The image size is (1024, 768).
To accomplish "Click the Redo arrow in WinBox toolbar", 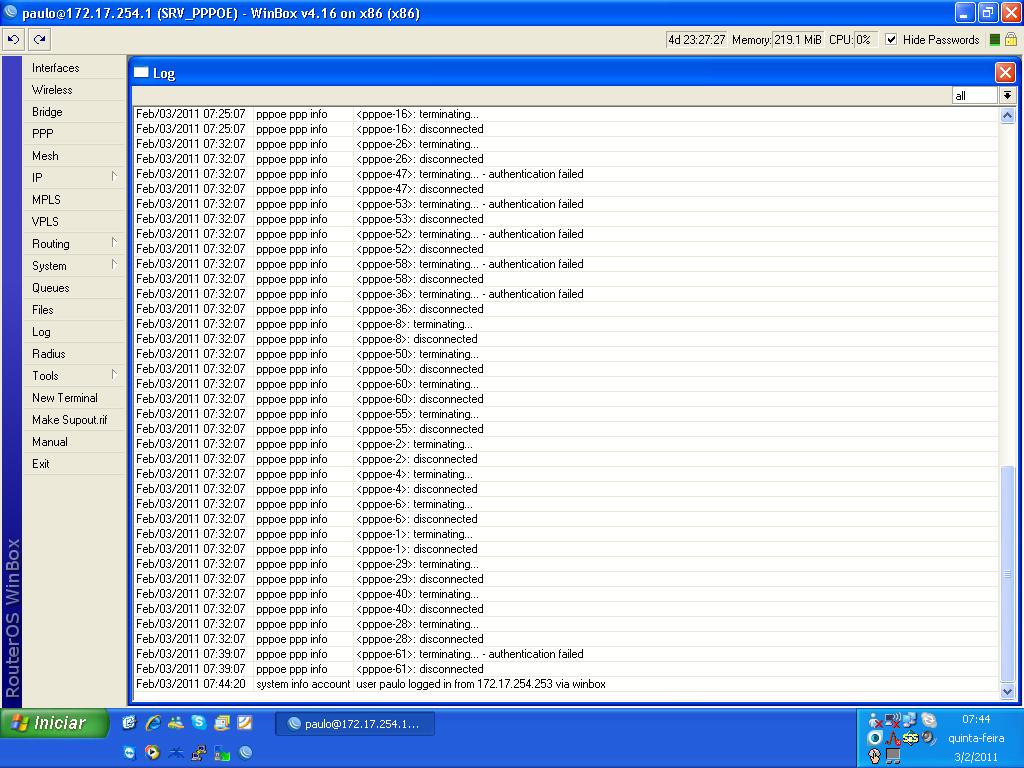I will (x=40, y=39).
